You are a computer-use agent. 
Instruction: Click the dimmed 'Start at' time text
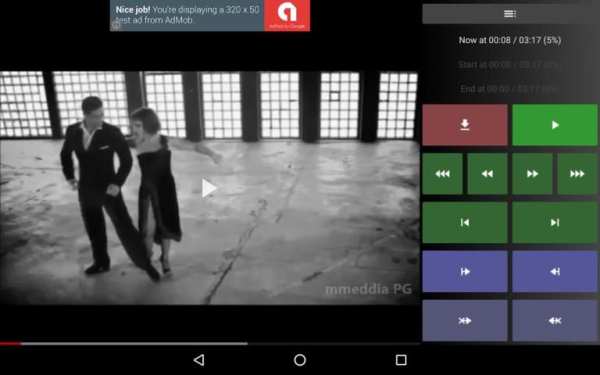click(510, 65)
